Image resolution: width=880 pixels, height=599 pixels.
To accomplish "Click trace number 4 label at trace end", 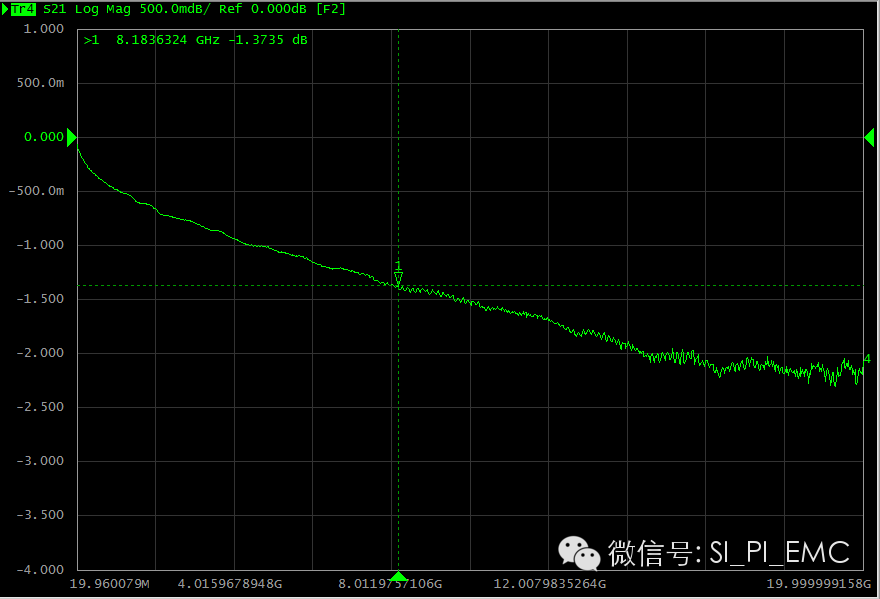I will (867, 359).
